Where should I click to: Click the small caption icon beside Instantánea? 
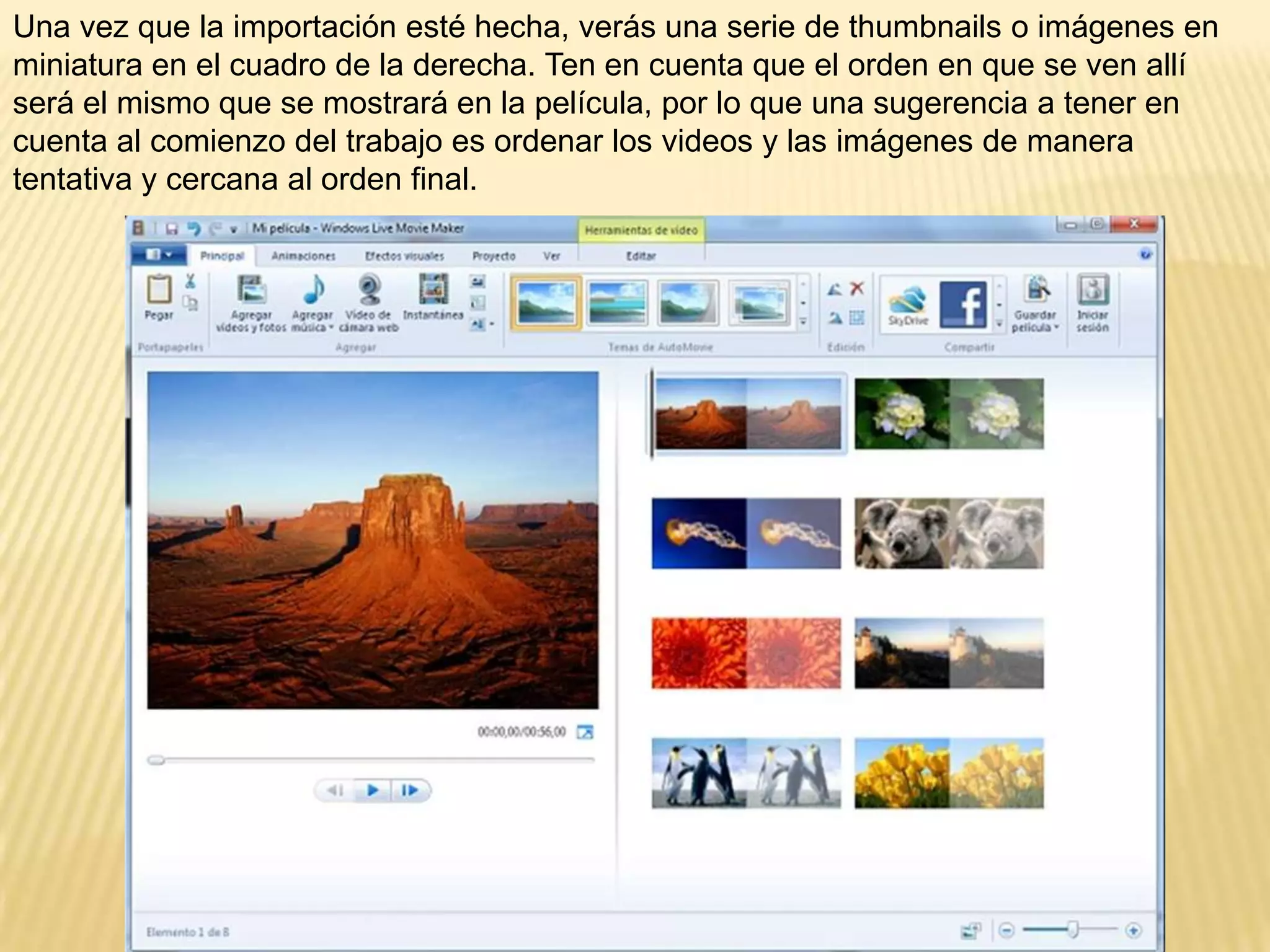(477, 302)
